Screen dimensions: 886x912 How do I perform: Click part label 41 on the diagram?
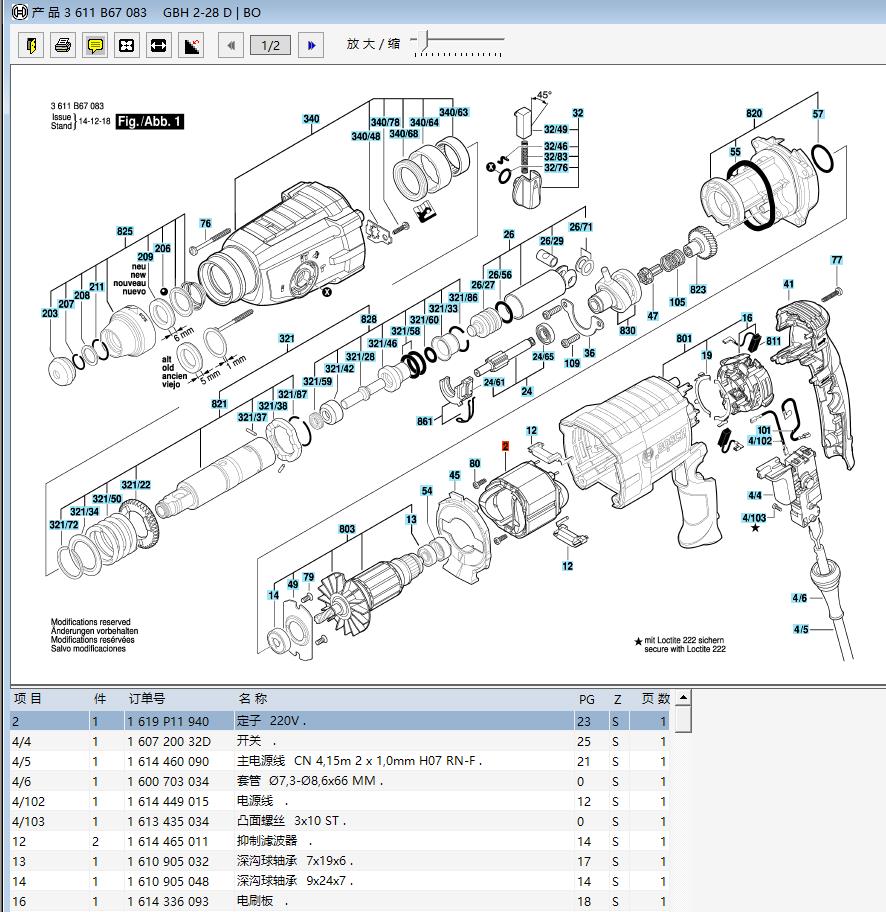pos(788,284)
